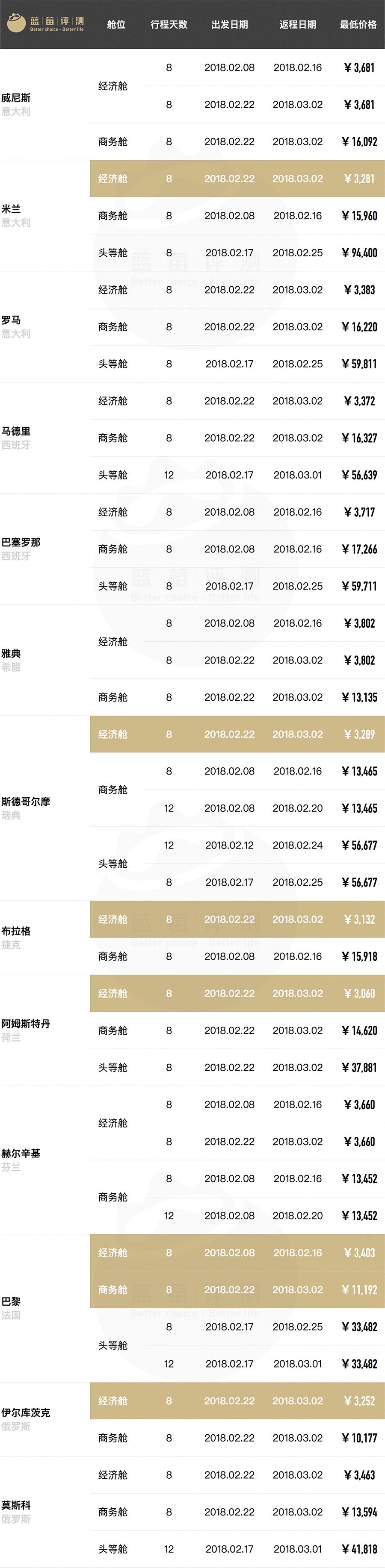385x1568 pixels.
Task: Click the country label 法国
Action: tap(11, 1315)
